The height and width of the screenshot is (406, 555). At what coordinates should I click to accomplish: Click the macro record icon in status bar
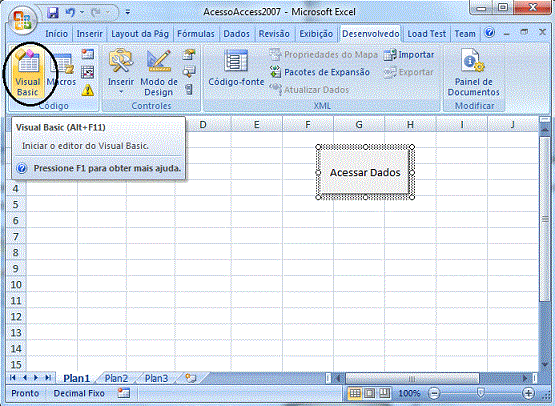tap(124, 393)
